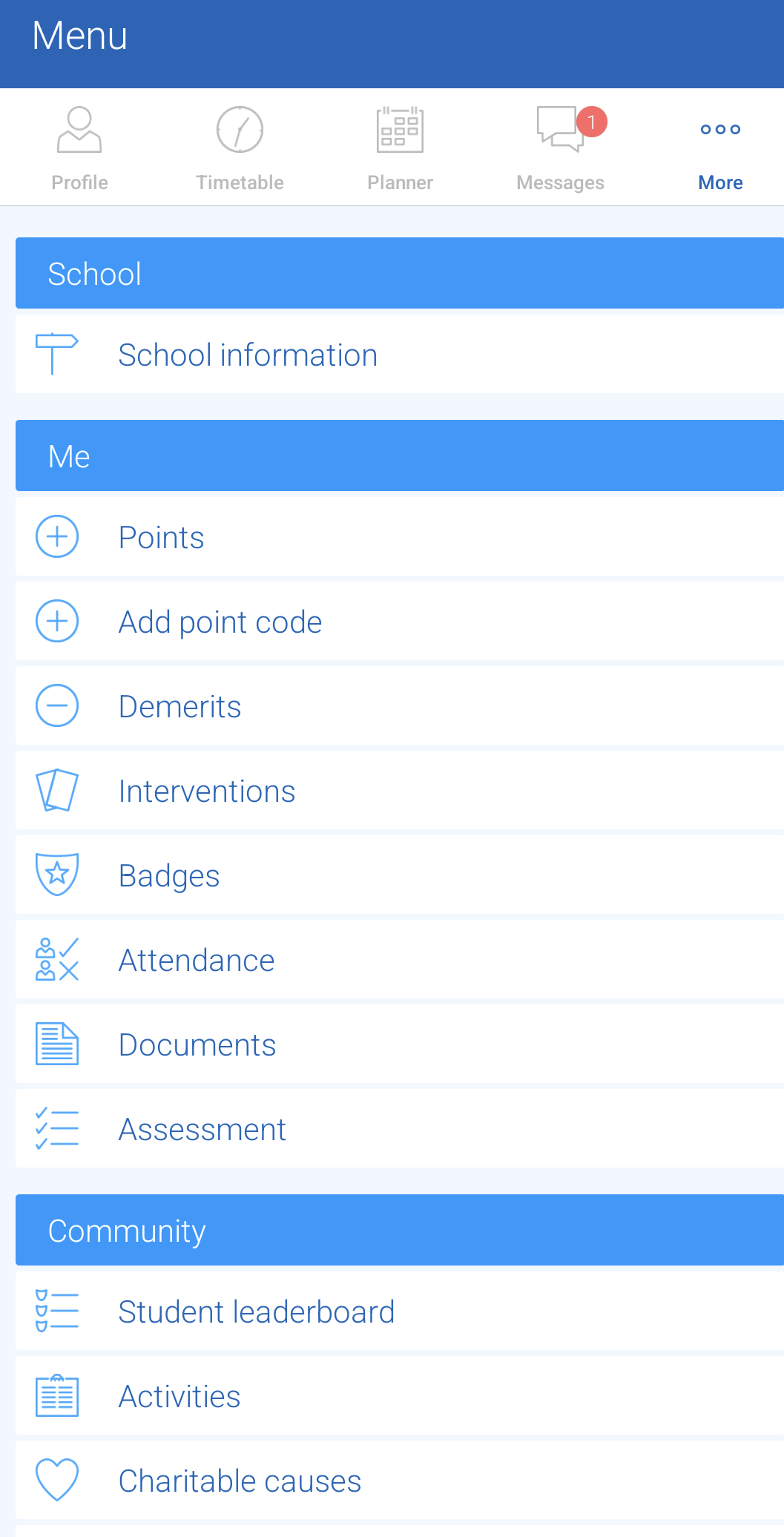The width and height of the screenshot is (784, 1537).
Task: Click the Charitable causes heart icon
Action: coord(56,1480)
